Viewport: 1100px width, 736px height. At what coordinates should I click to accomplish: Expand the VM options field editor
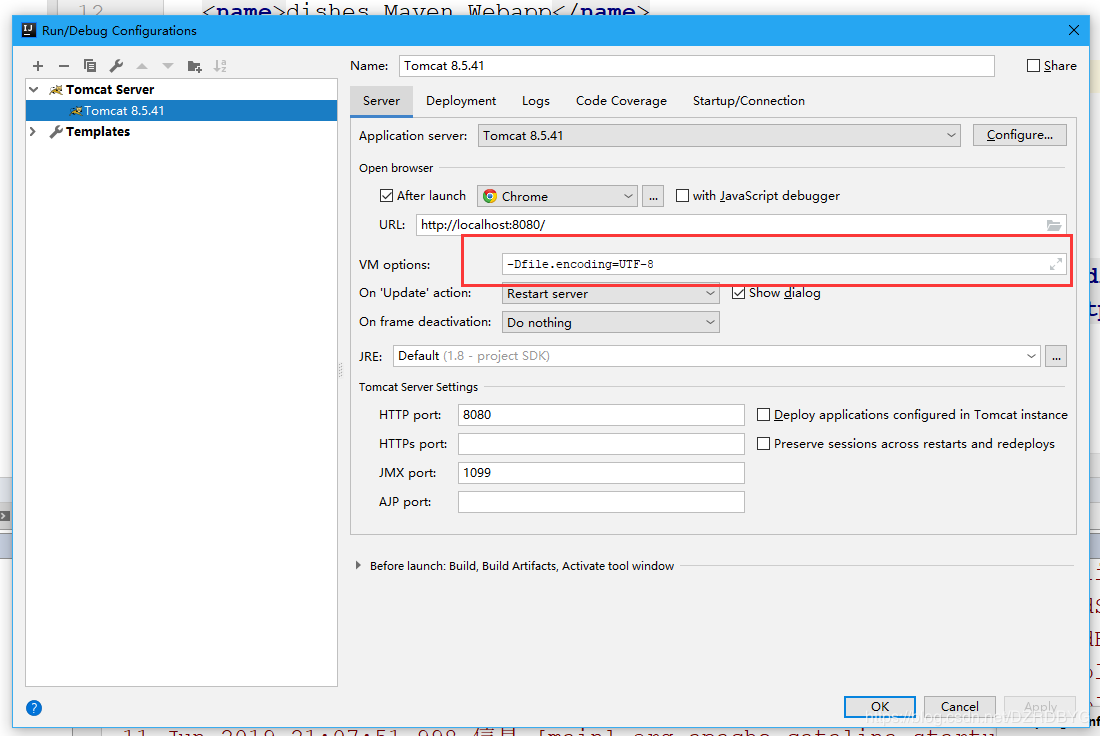[x=1055, y=264]
